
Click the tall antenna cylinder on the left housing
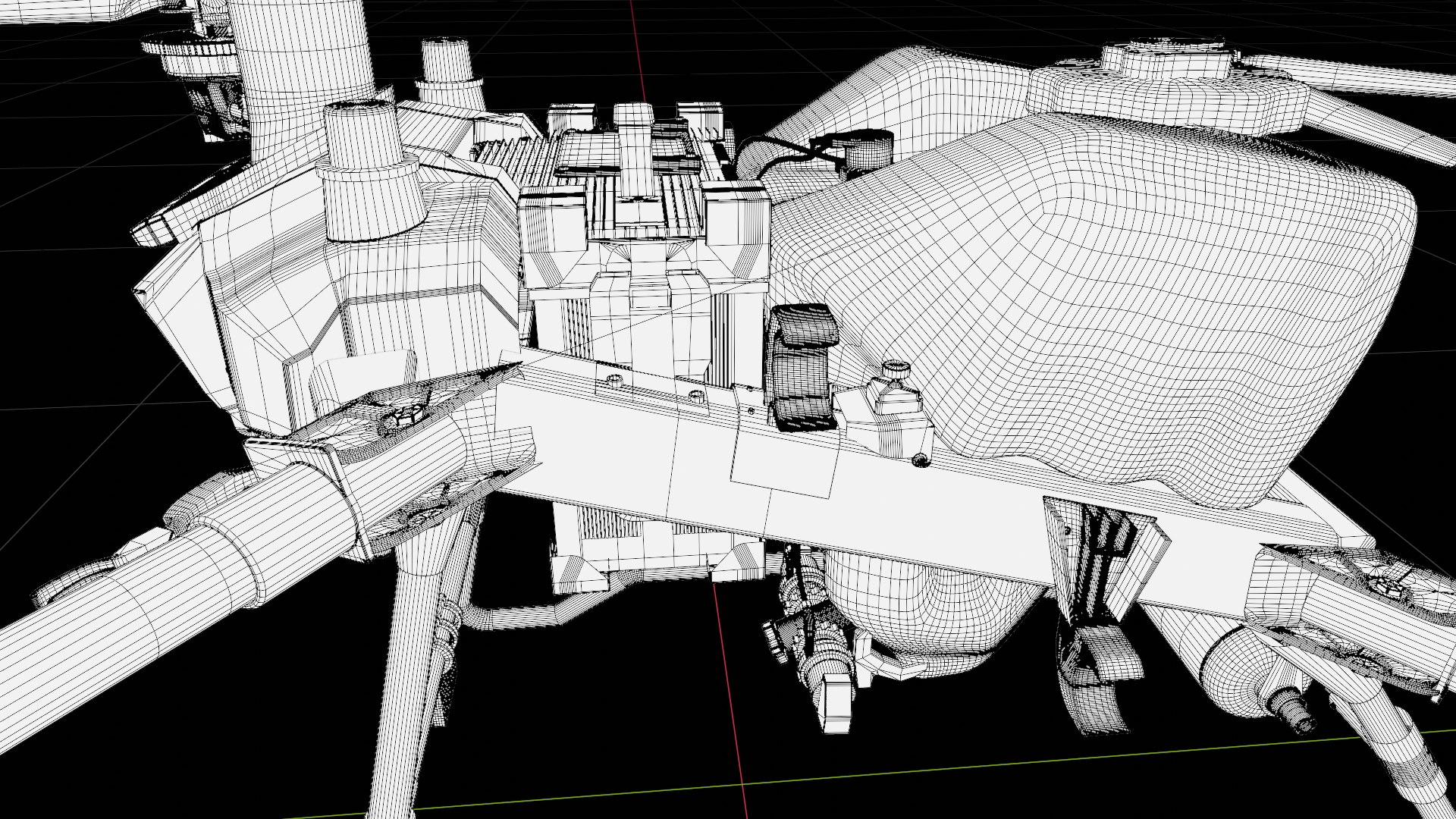tap(362, 167)
